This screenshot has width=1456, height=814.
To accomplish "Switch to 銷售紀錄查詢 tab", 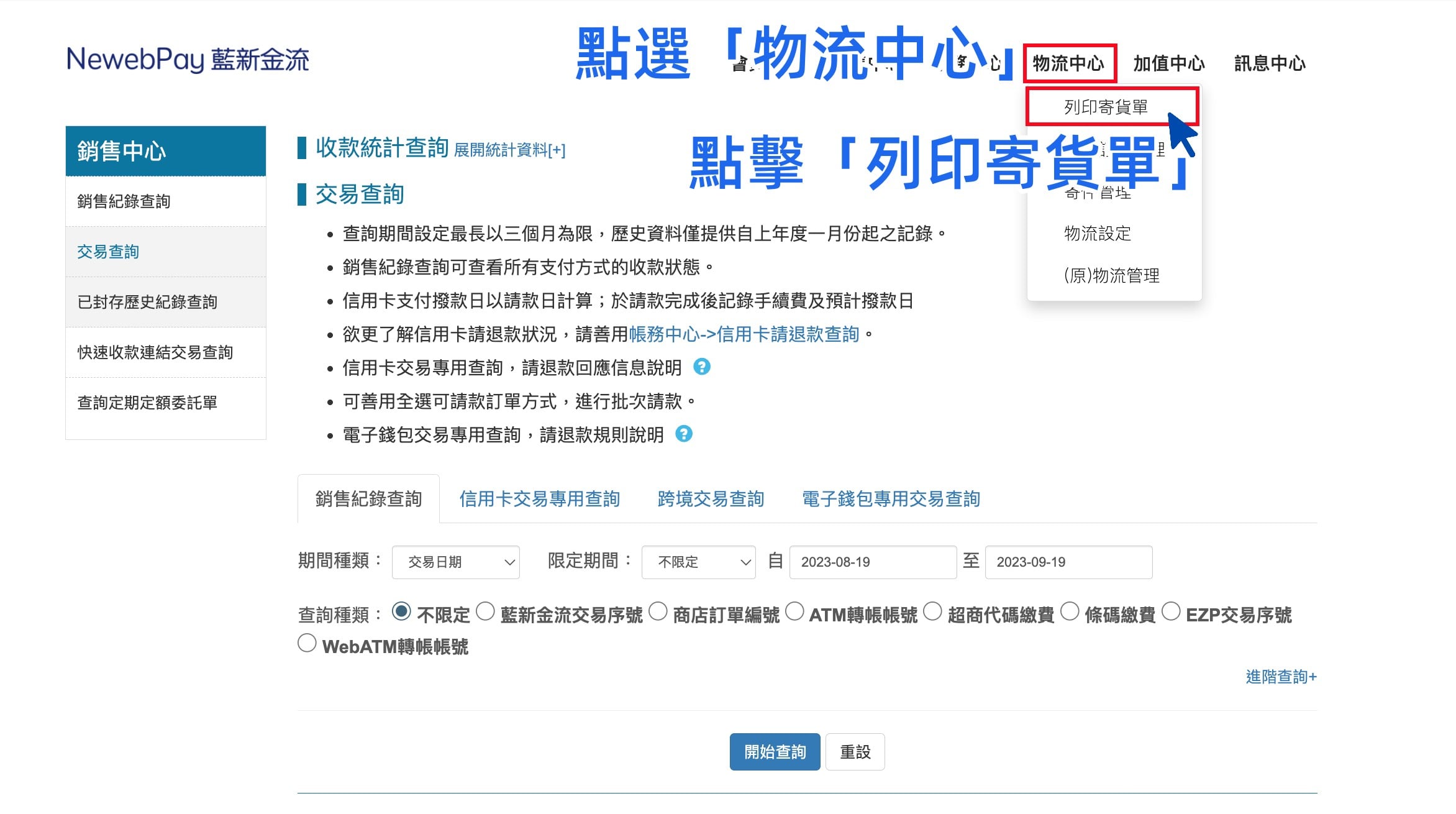I will pyautogui.click(x=368, y=499).
